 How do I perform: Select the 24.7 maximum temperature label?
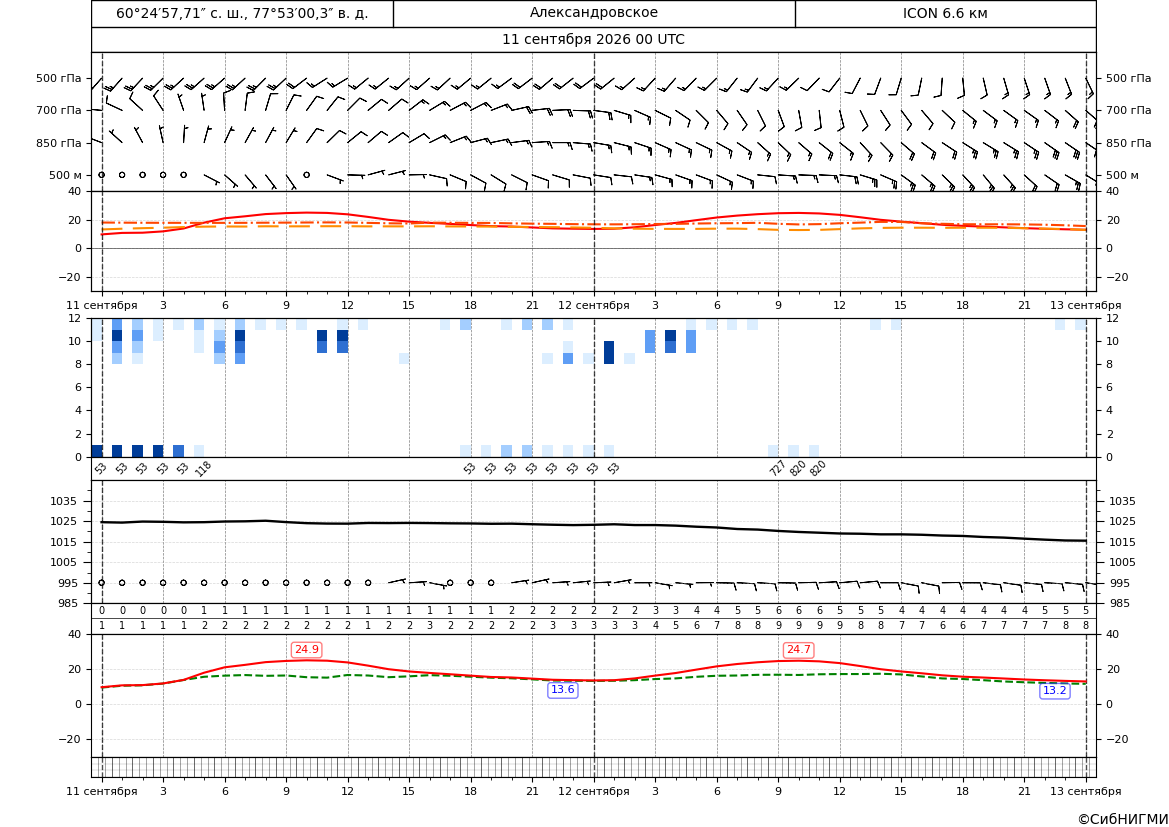[798, 650]
